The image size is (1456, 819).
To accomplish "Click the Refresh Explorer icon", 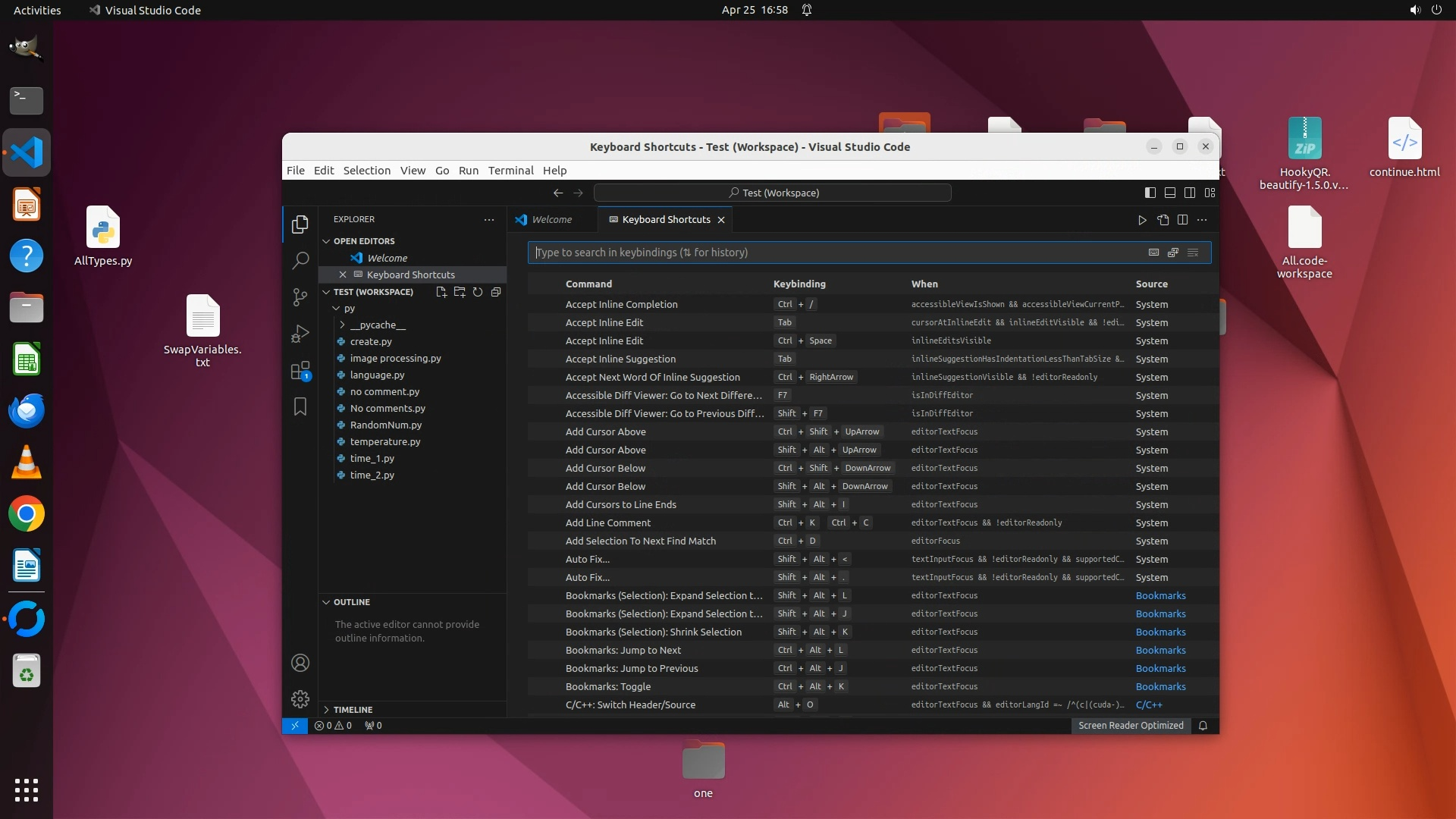I will 478,292.
